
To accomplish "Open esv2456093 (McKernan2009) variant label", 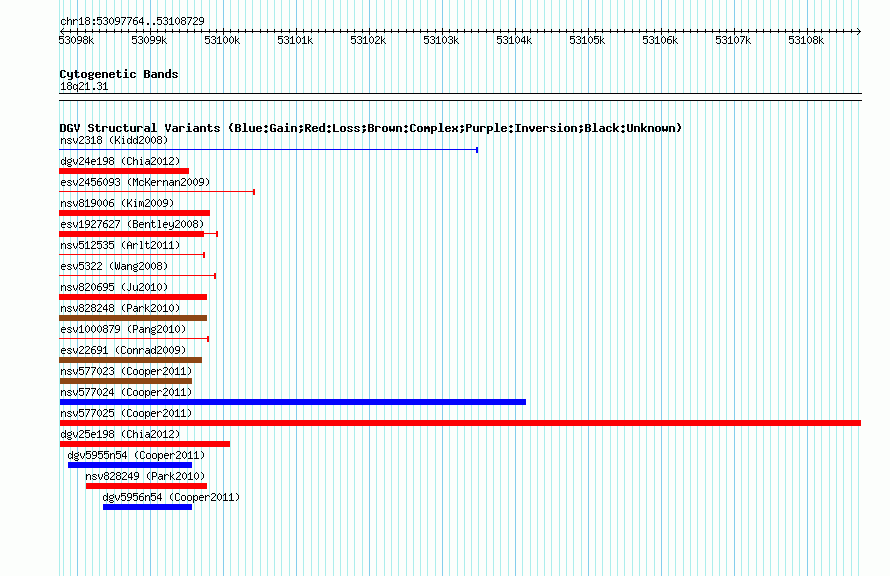I will point(135,182).
